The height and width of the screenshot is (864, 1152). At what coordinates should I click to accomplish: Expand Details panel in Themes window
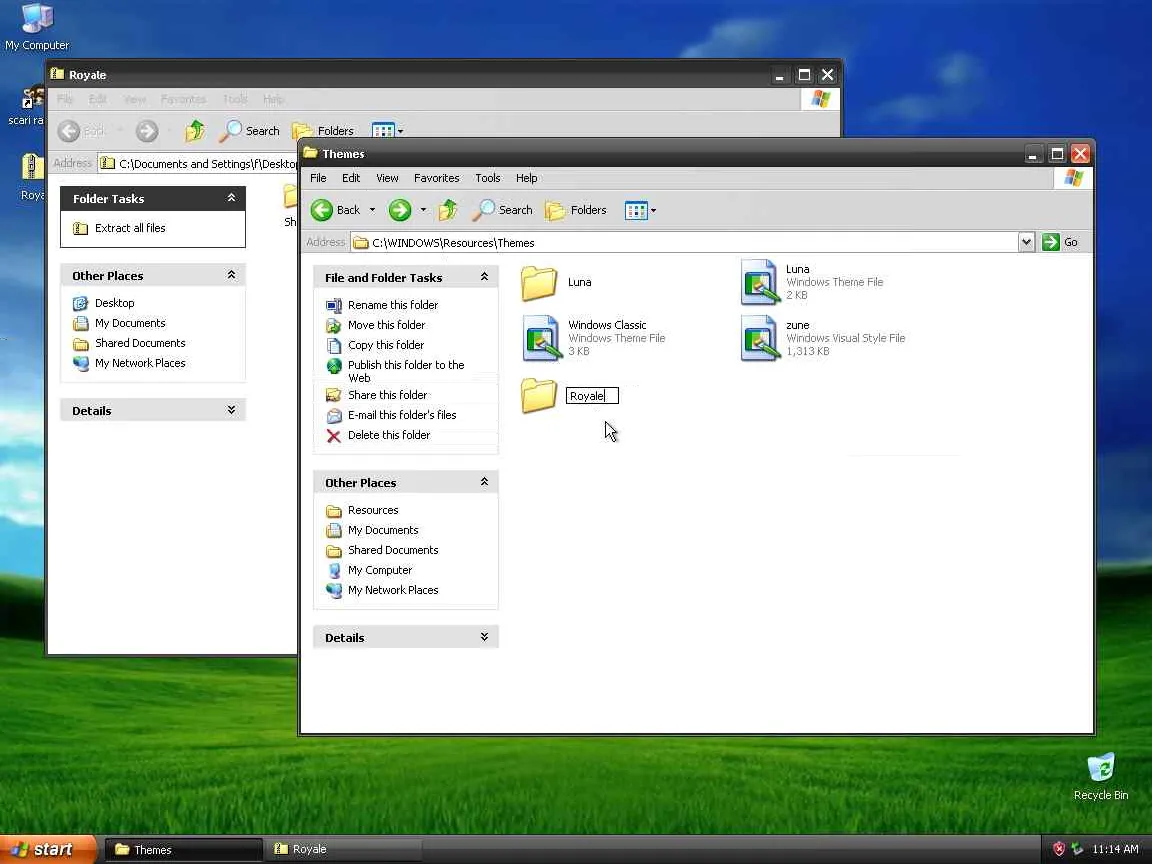[484, 637]
